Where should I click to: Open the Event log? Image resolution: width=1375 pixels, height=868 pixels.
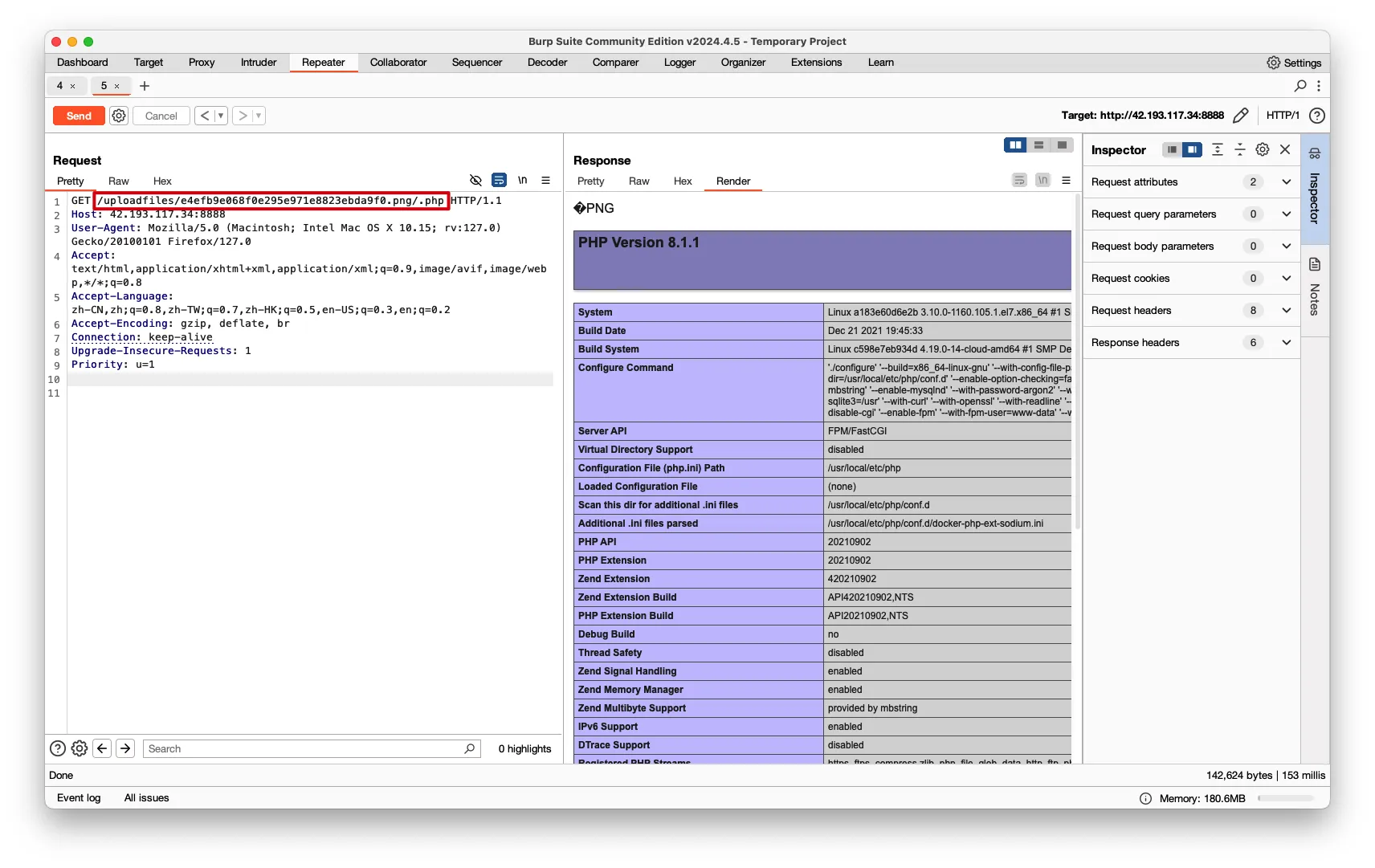point(79,798)
